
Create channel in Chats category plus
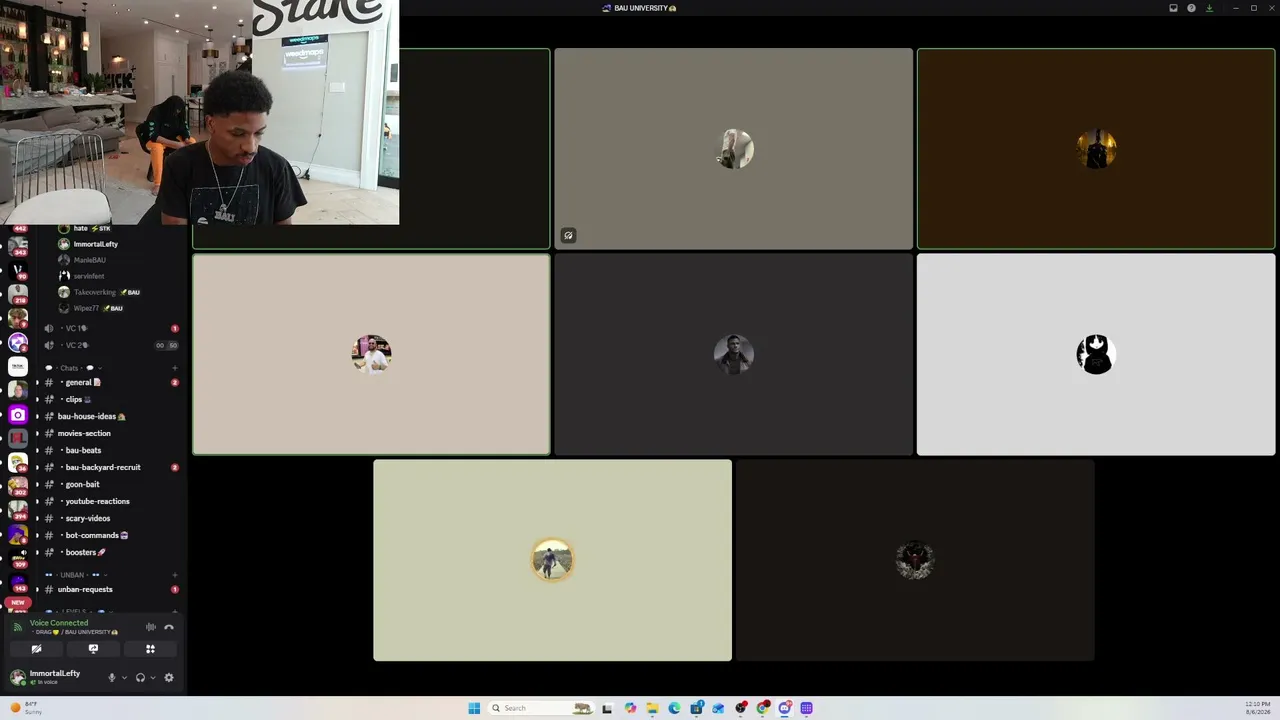click(x=175, y=368)
